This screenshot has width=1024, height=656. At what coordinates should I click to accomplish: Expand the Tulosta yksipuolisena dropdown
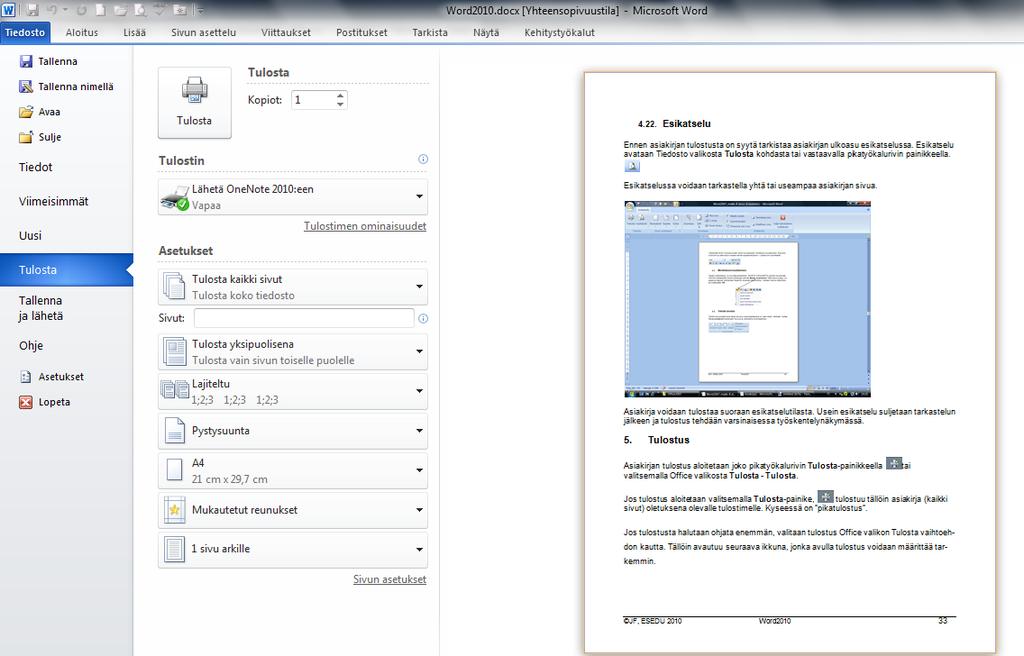[293, 352]
